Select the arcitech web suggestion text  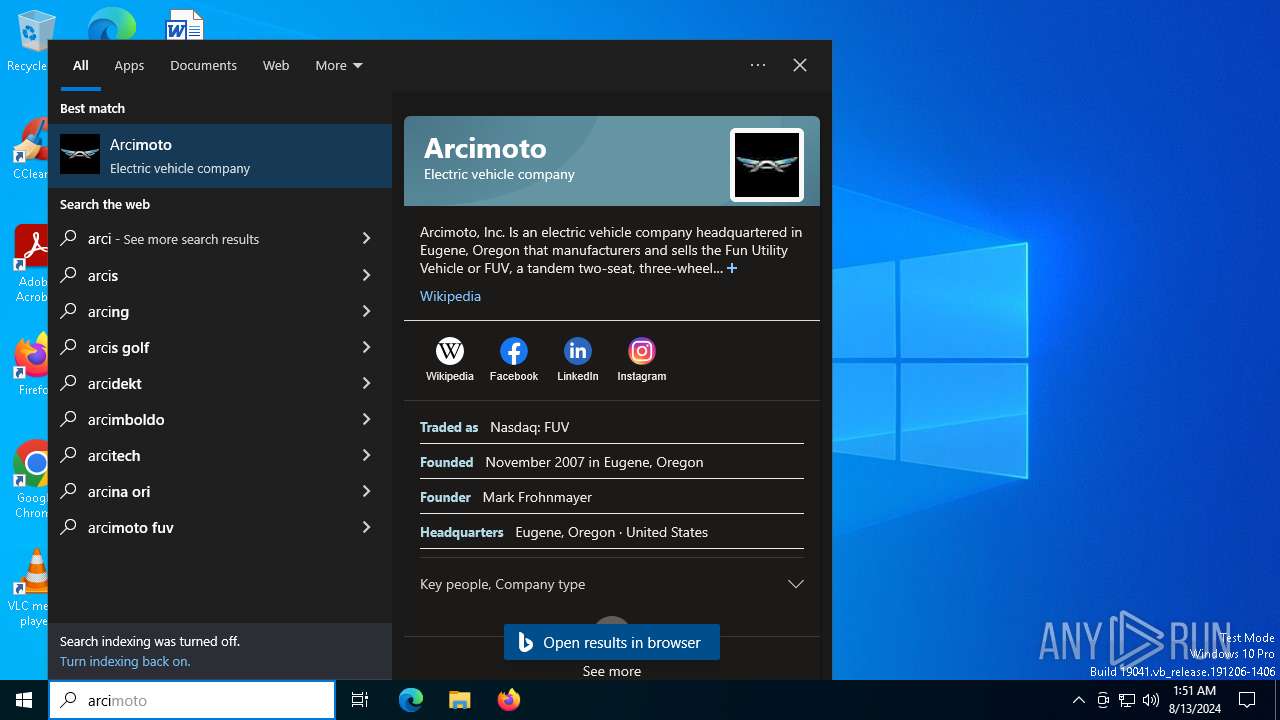click(114, 455)
